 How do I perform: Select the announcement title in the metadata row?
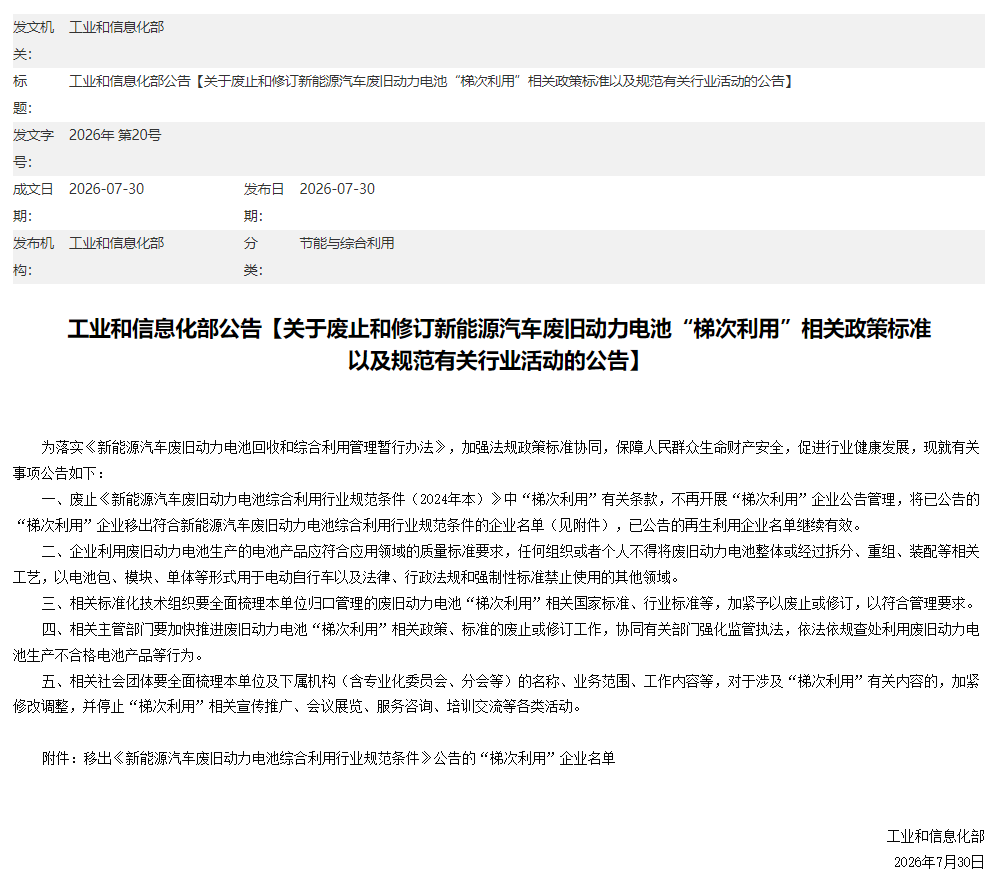430,81
